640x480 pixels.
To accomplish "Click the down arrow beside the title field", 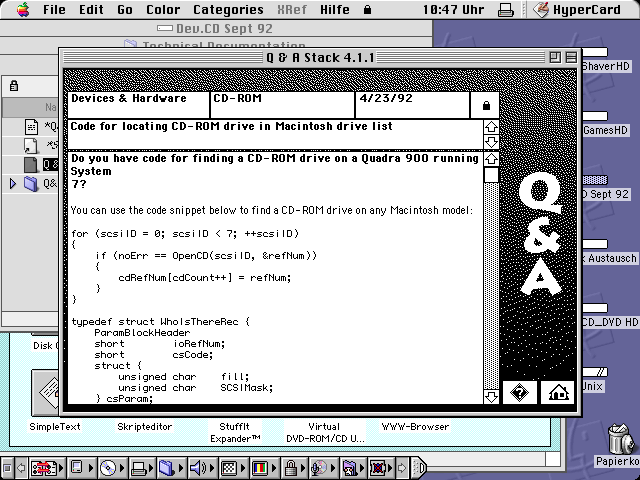I will click(491, 142).
